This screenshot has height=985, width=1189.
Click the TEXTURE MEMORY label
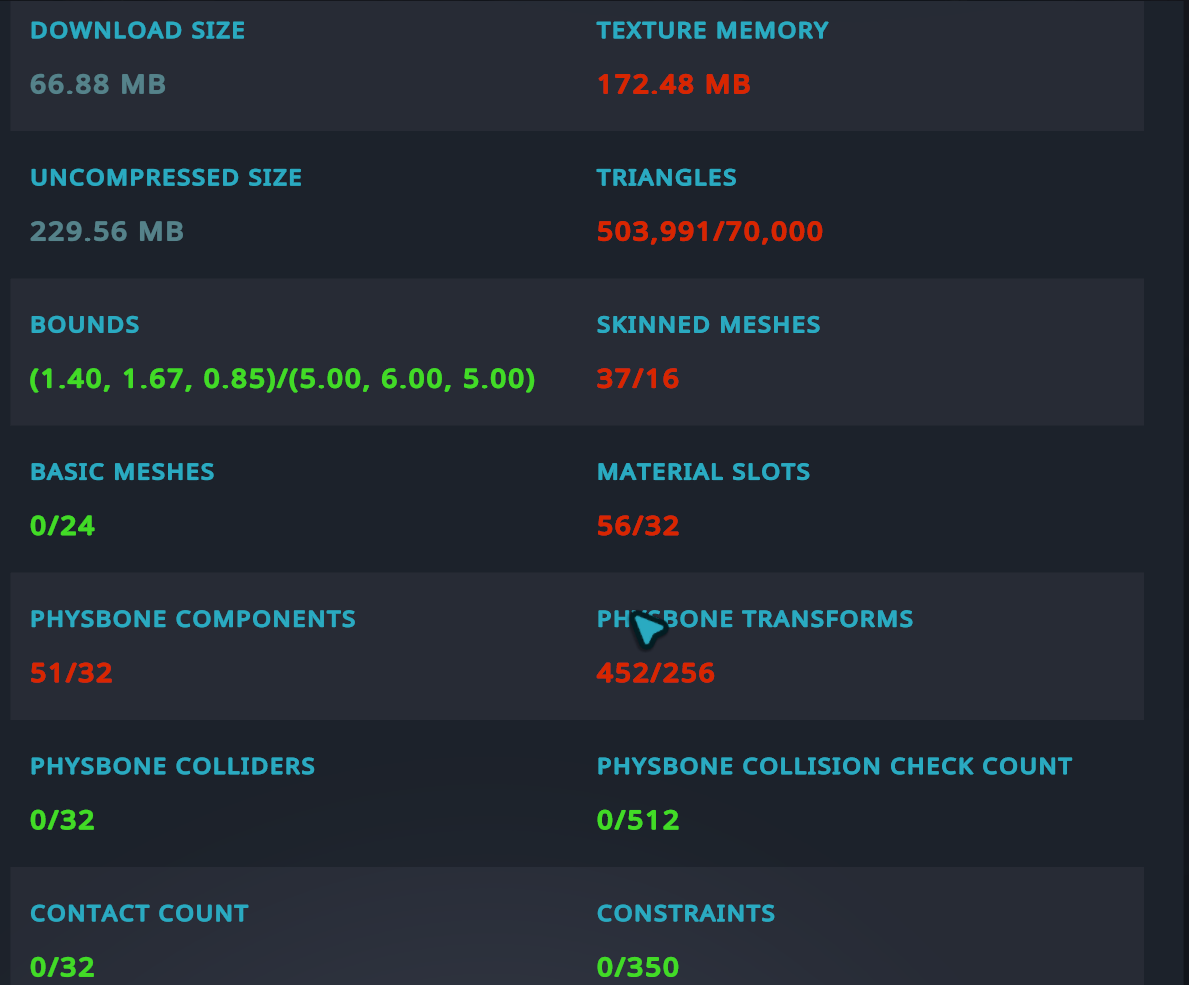pyautogui.click(x=712, y=30)
